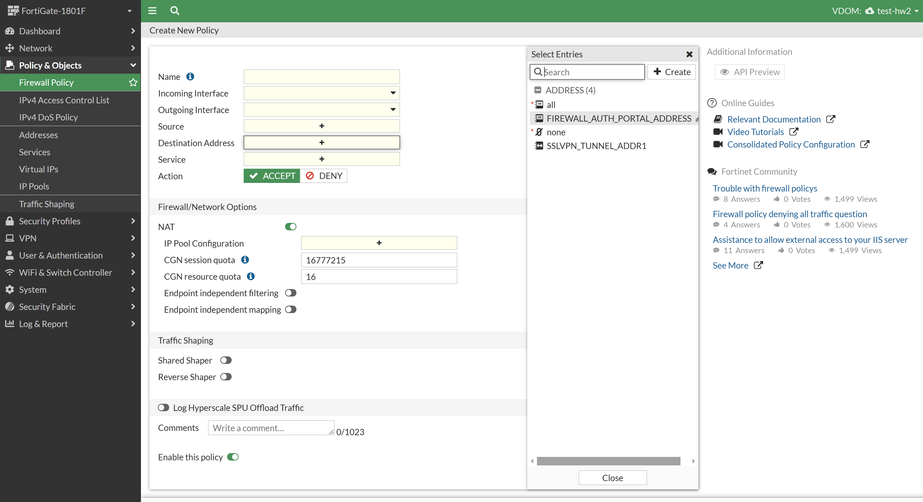923x502 pixels.
Task: Toggle the hamburger menu icon
Action: [152, 11]
